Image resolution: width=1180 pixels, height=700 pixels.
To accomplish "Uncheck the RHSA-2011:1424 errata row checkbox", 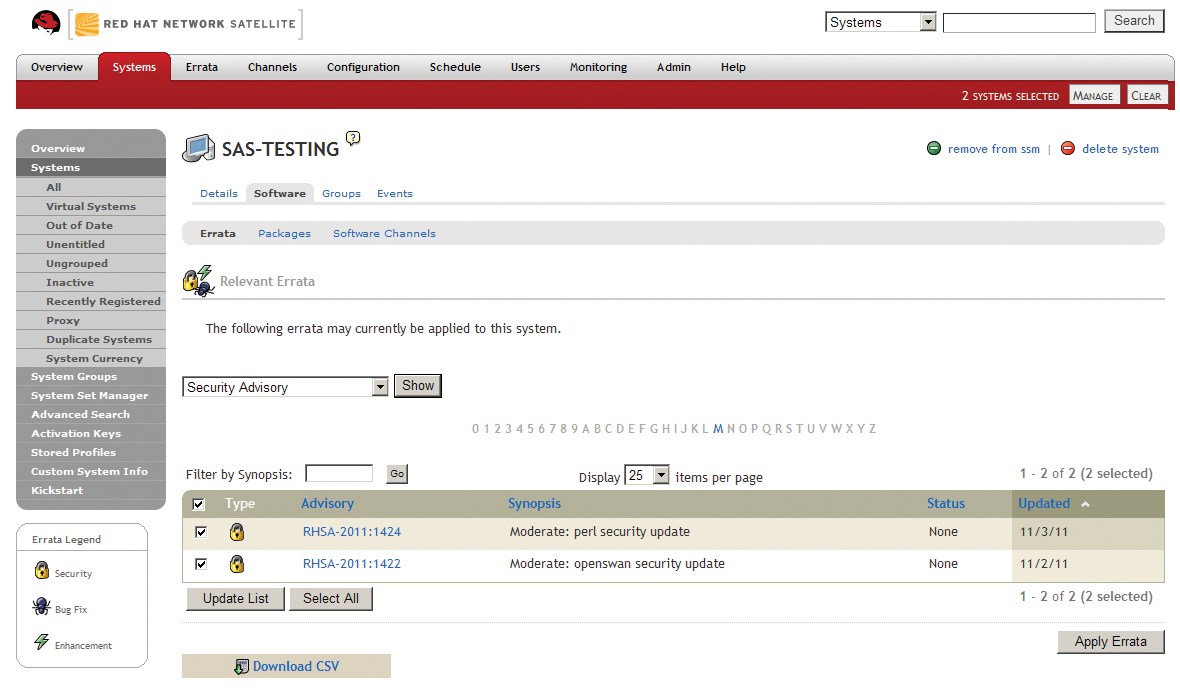I will click(200, 531).
